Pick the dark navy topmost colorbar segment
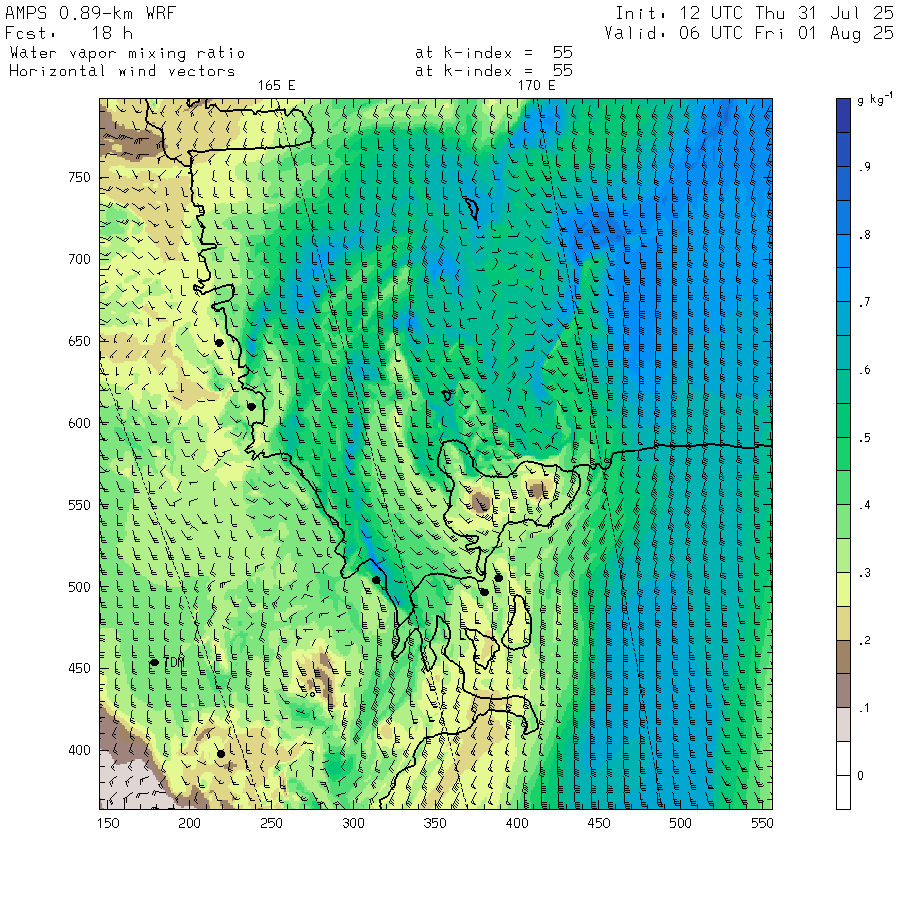This screenshot has height=900, width=900. coord(843,115)
